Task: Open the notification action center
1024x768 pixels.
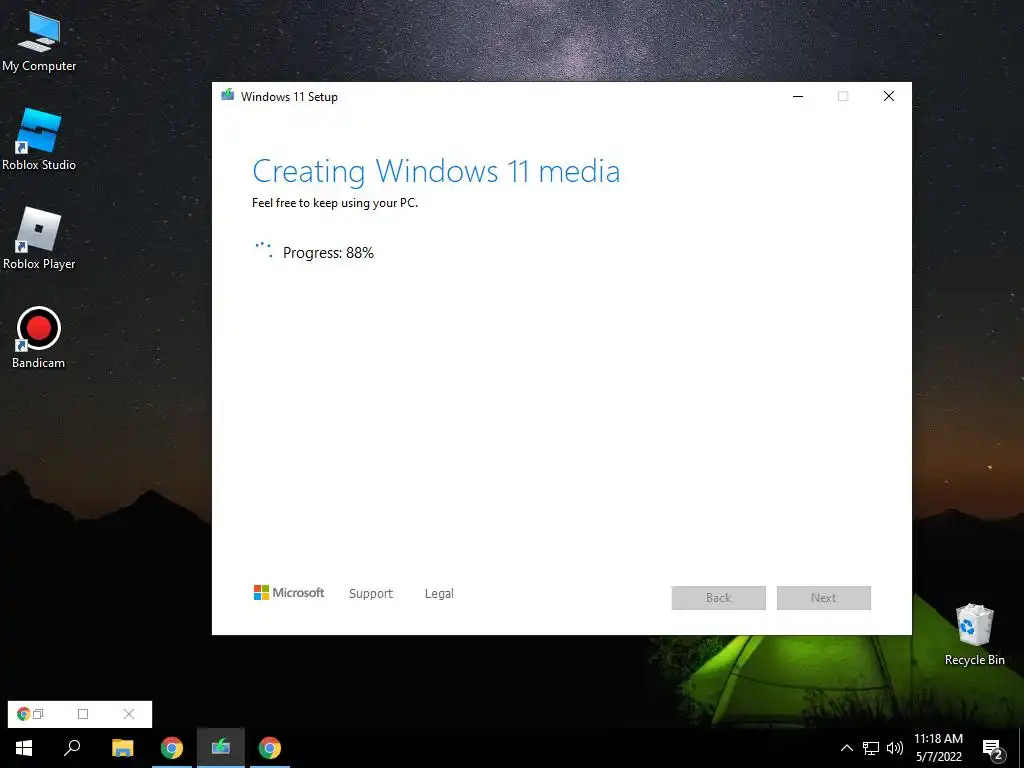Action: [x=993, y=750]
